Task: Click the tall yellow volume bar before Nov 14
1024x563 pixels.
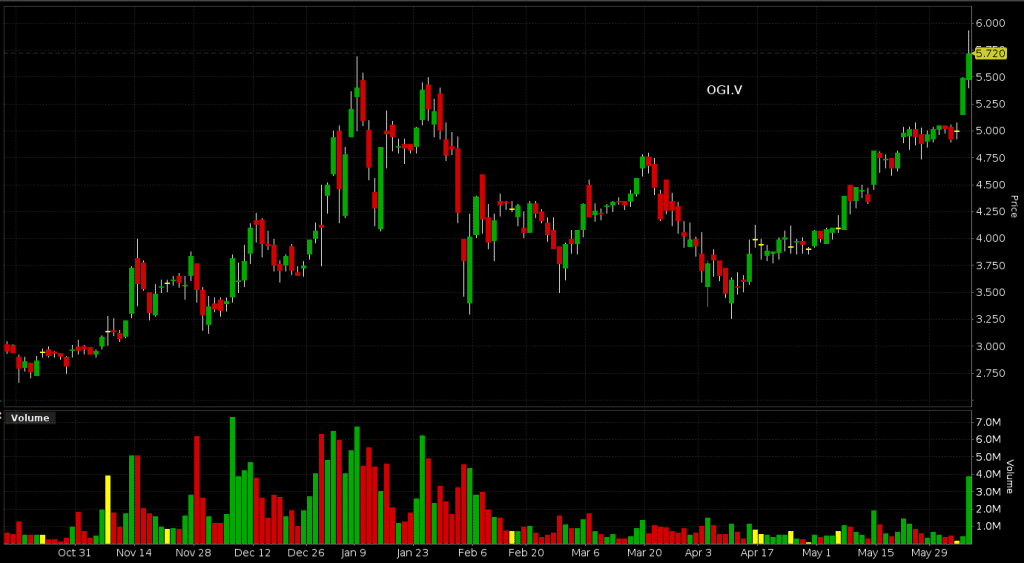Action: pos(108,509)
